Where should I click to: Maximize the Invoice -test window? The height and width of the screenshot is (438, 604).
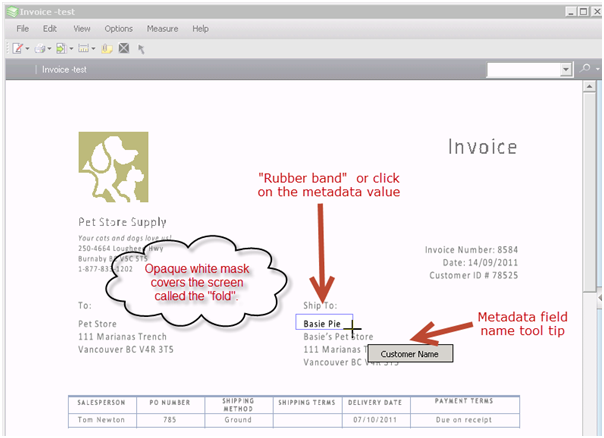(x=584, y=12)
